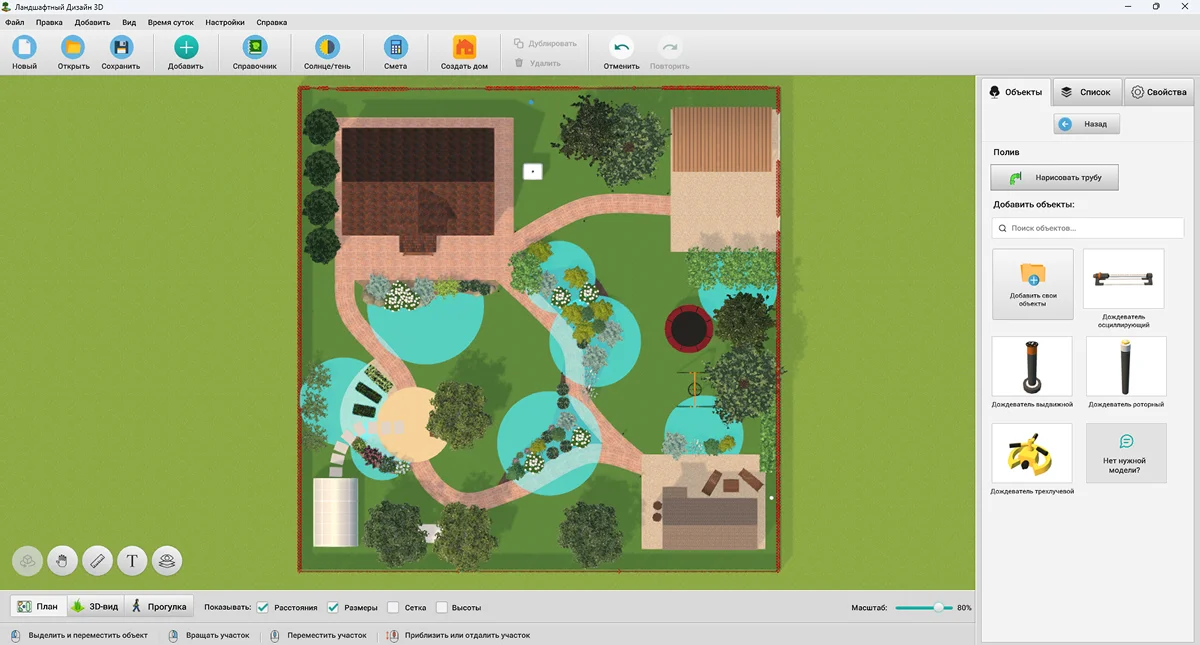Screen dimensions: 1200x645
Task: Open the Файл menu
Action: [x=15, y=22]
